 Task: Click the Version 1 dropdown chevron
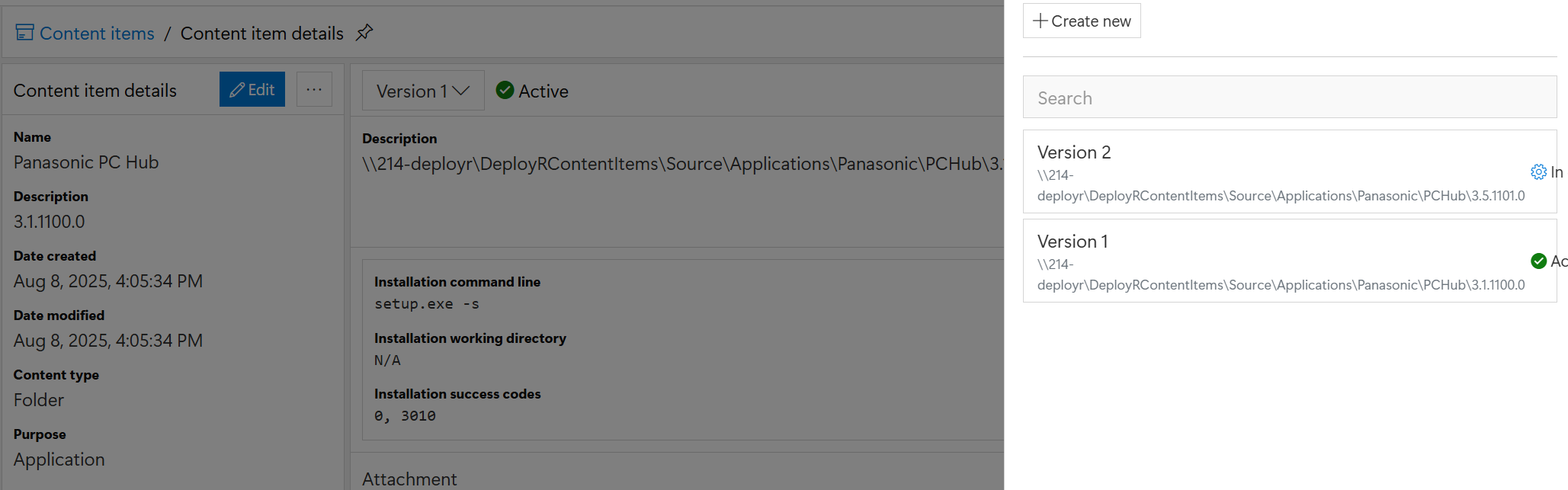point(461,91)
